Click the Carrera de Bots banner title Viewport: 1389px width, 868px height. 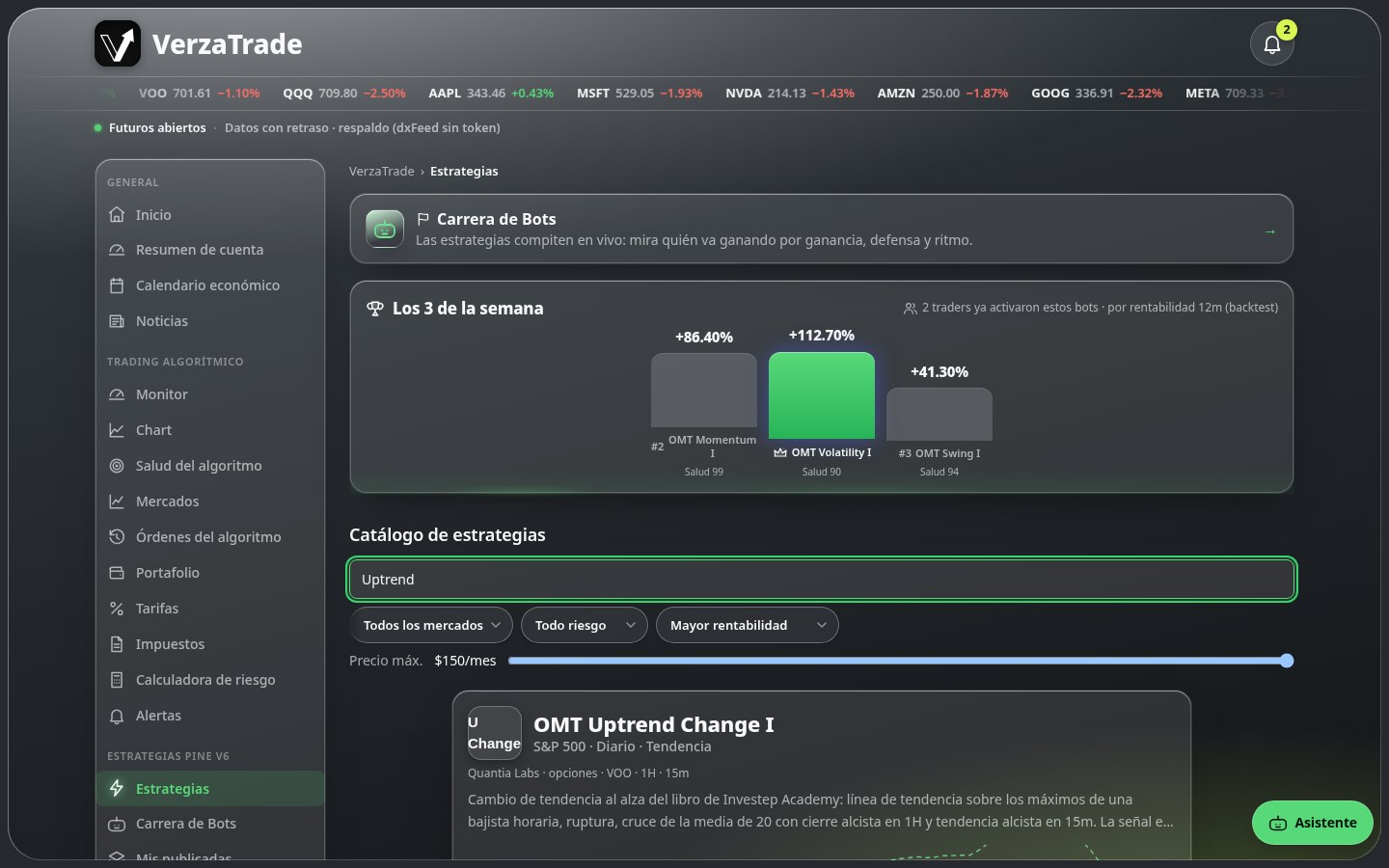(x=496, y=219)
